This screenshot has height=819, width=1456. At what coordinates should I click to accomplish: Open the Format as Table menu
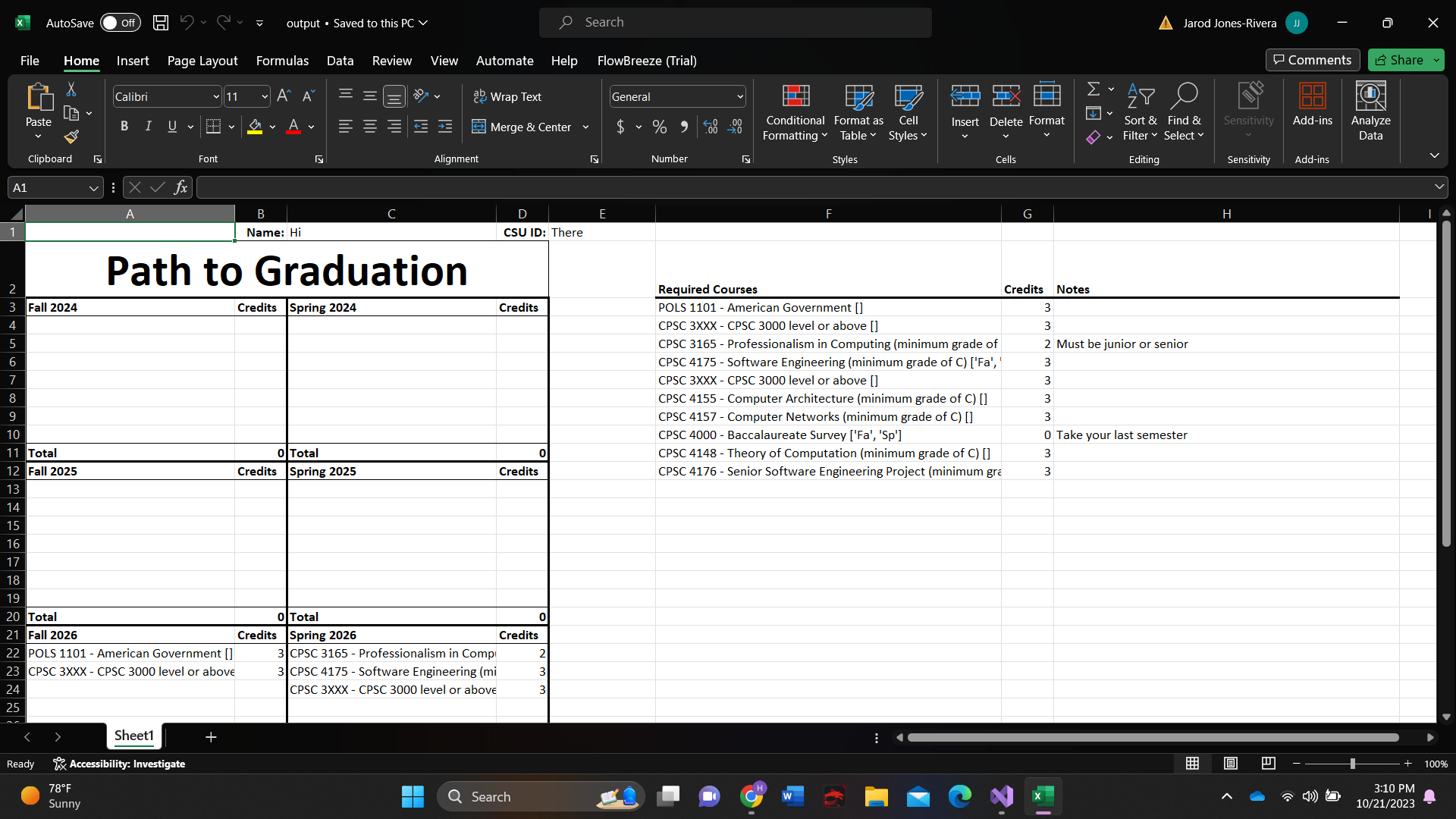point(858,111)
